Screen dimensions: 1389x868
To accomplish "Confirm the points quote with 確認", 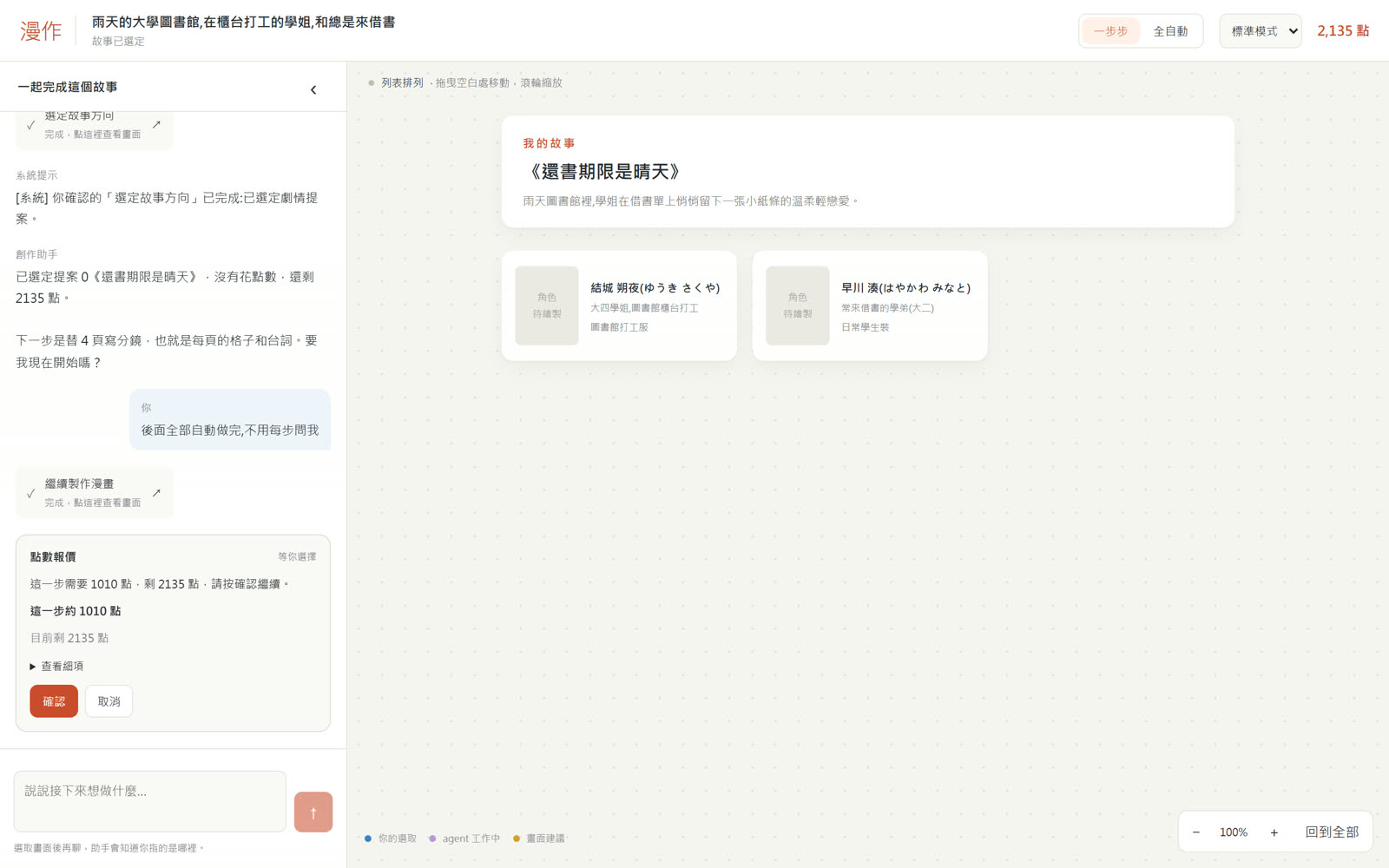I will [x=54, y=701].
